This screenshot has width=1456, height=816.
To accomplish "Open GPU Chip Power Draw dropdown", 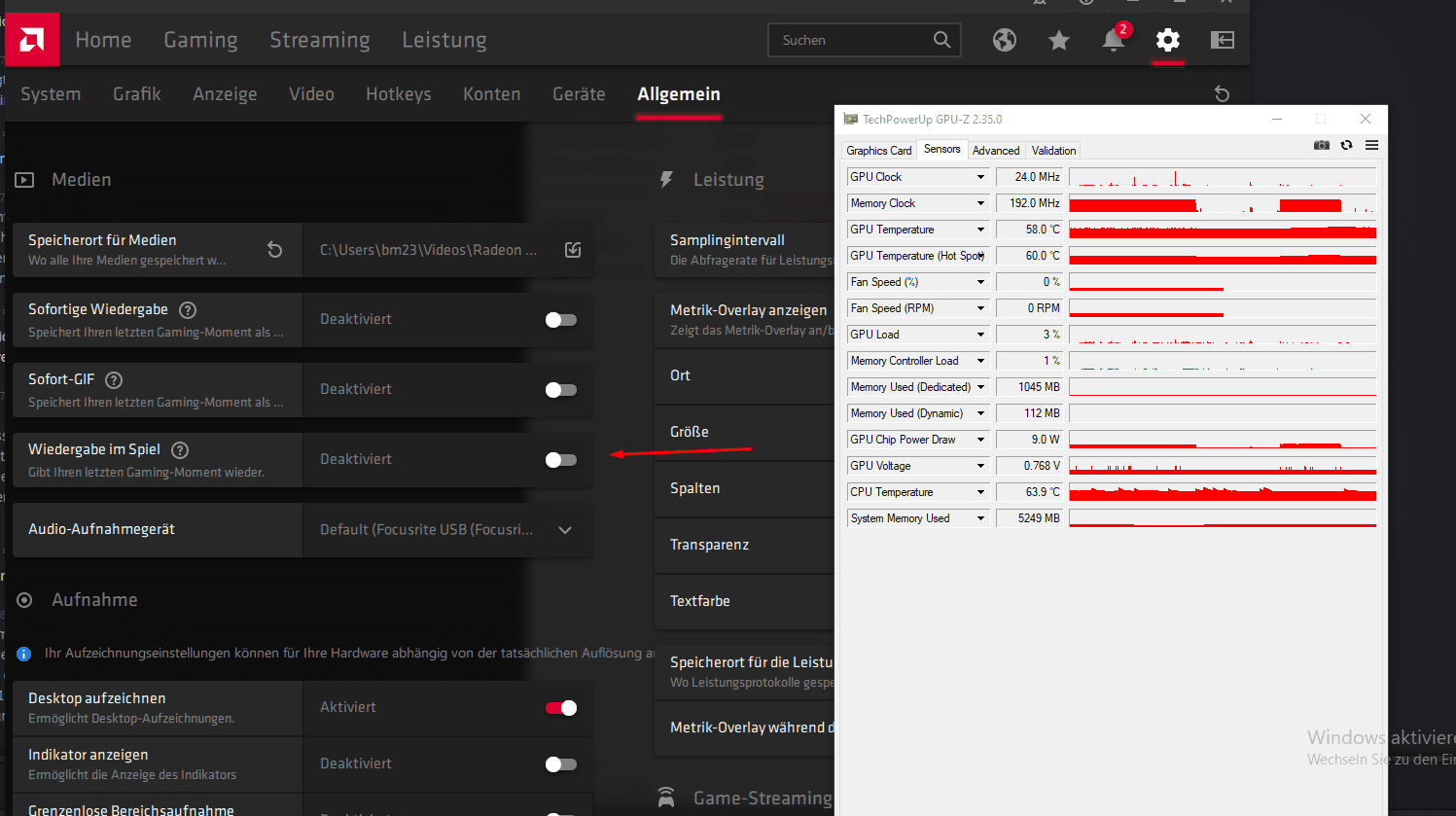I will coord(980,440).
